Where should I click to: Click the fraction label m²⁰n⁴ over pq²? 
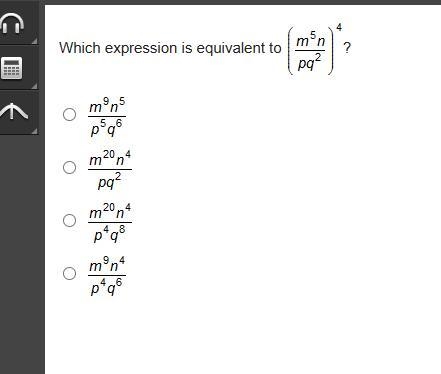110,170
